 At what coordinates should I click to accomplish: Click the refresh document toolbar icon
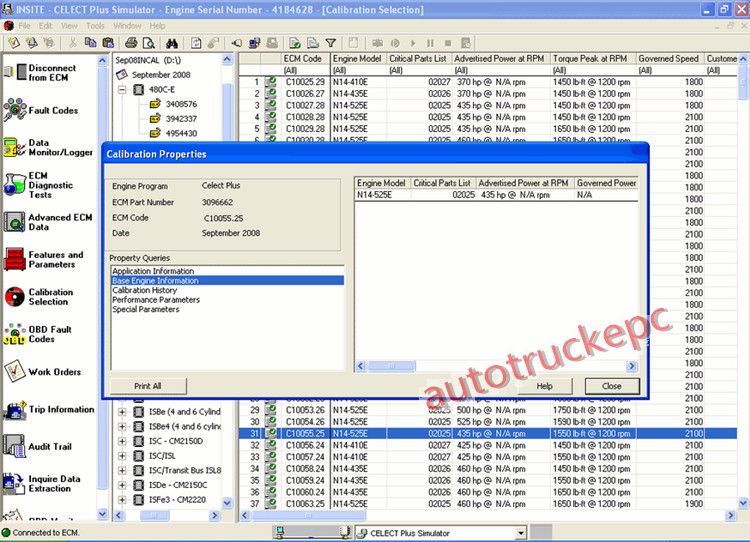pyautogui.click(x=196, y=43)
